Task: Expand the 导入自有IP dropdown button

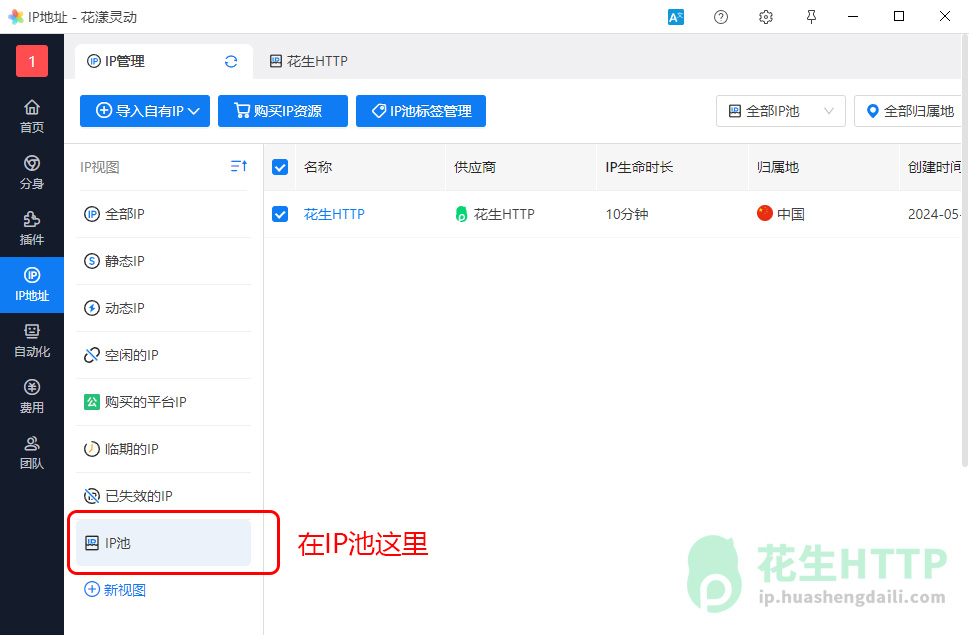Action: [x=145, y=111]
